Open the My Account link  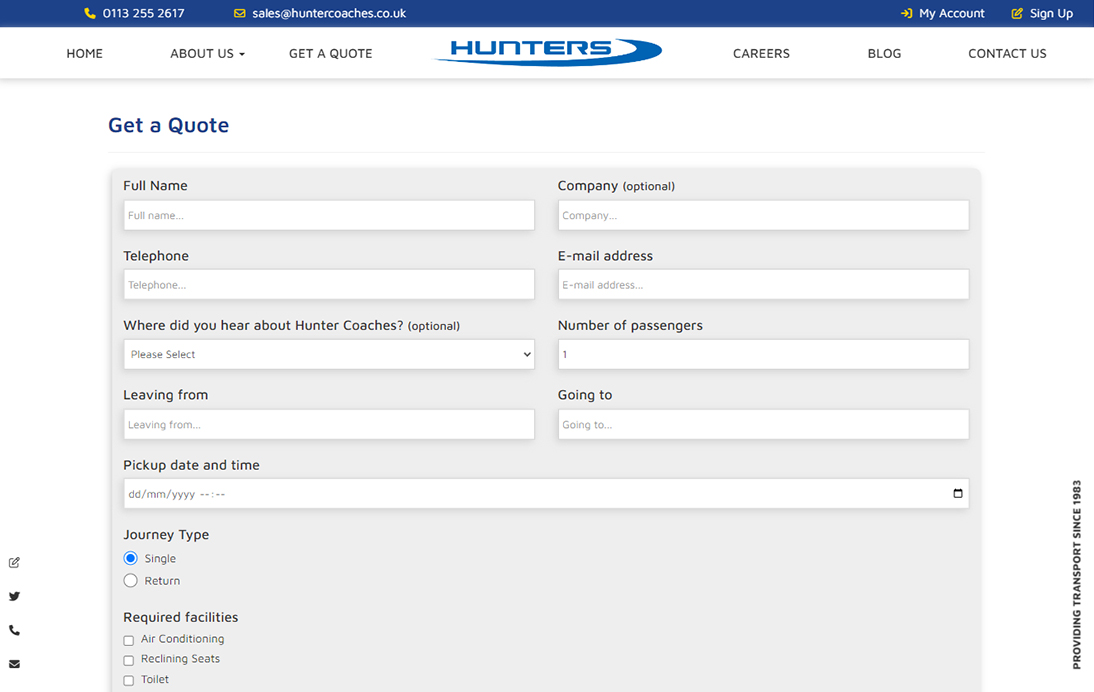pyautogui.click(x=942, y=14)
